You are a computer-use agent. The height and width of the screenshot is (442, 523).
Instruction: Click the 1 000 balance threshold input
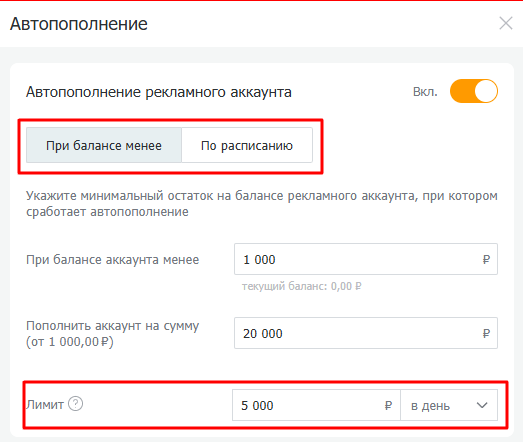tap(366, 259)
